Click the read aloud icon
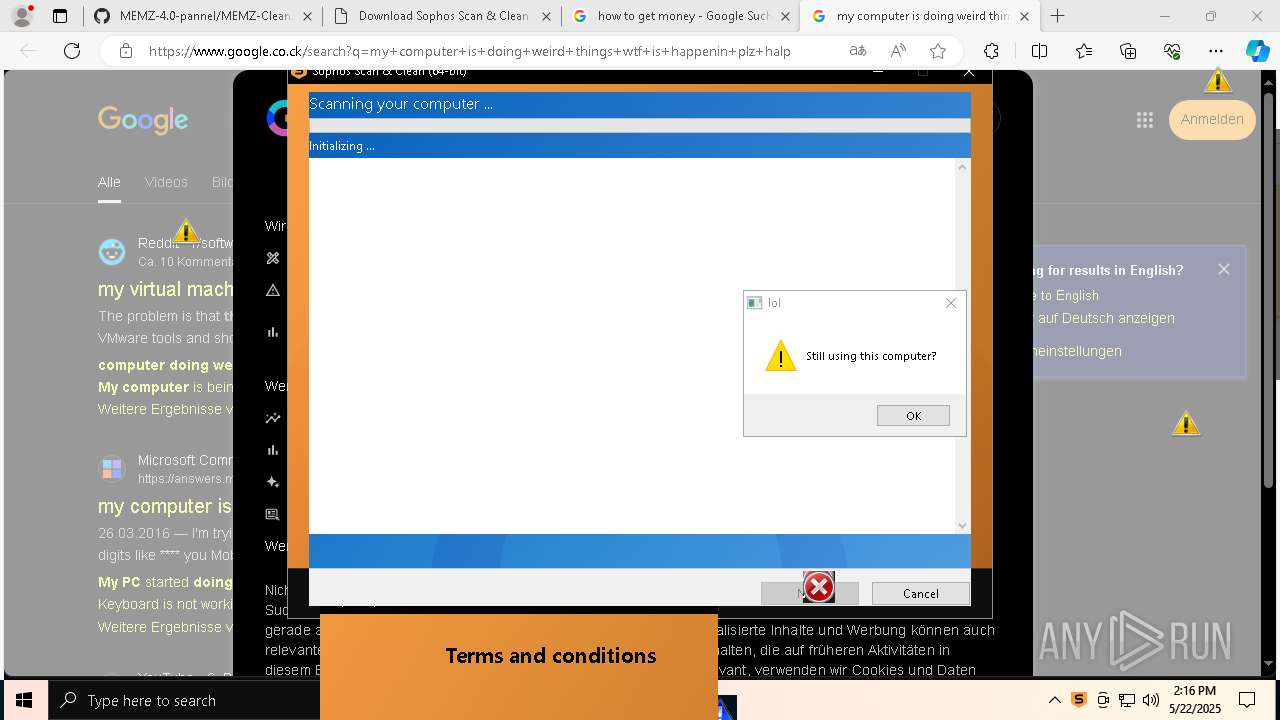The image size is (1280, 720). [898, 51]
